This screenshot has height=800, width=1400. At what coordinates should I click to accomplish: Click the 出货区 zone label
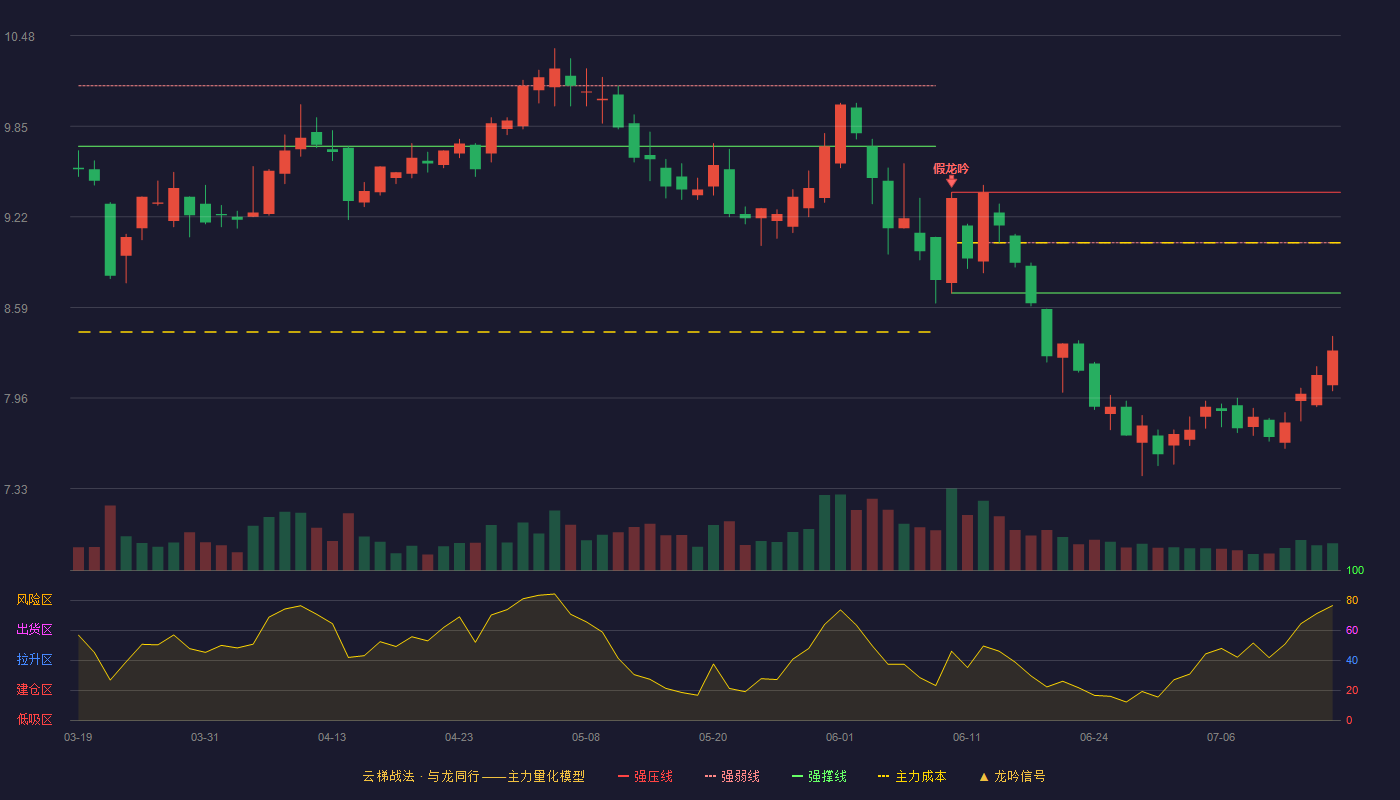(x=34, y=630)
